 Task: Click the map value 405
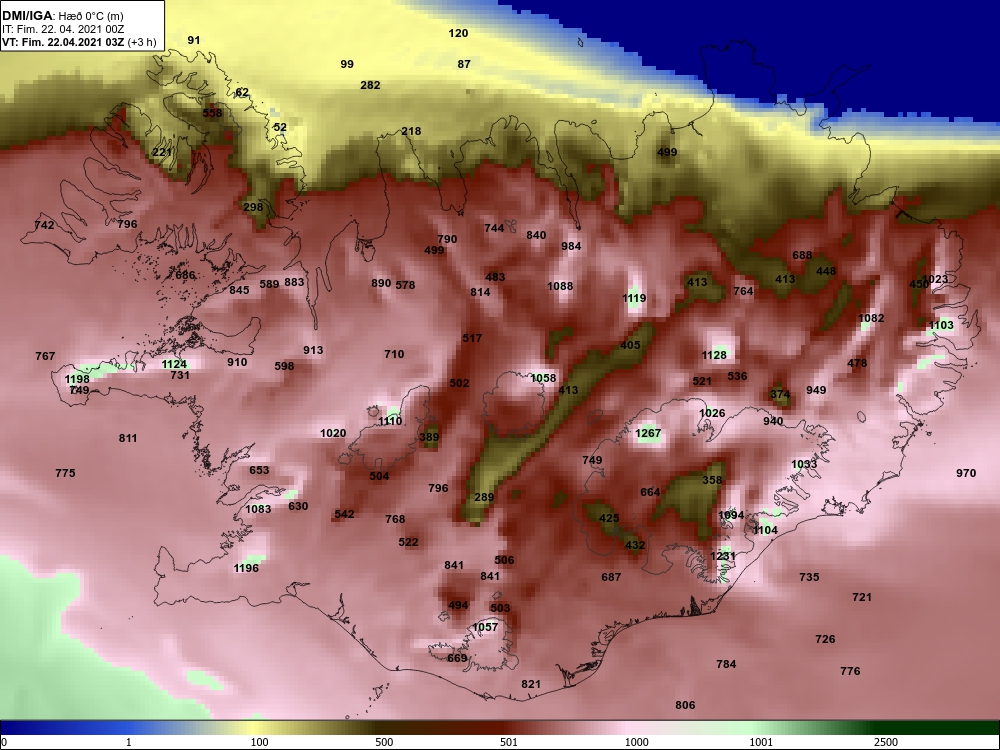[630, 345]
